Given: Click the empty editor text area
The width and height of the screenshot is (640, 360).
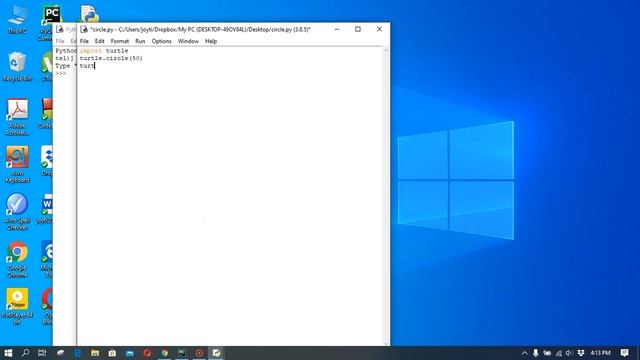Looking at the screenshot, I should 230,204.
